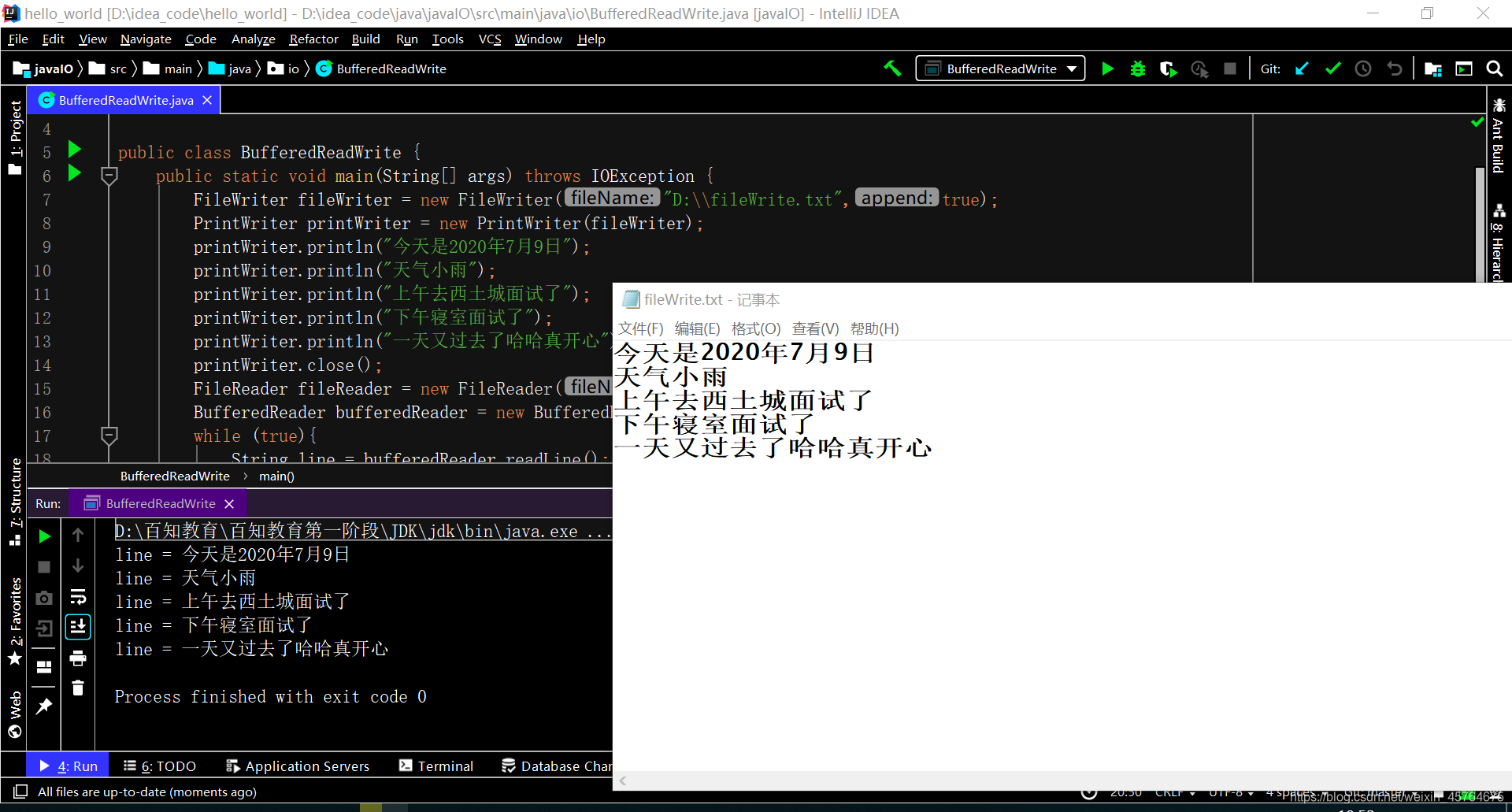Image resolution: width=1512 pixels, height=812 pixels.
Task: Open the Navigate menu
Action: click(146, 39)
